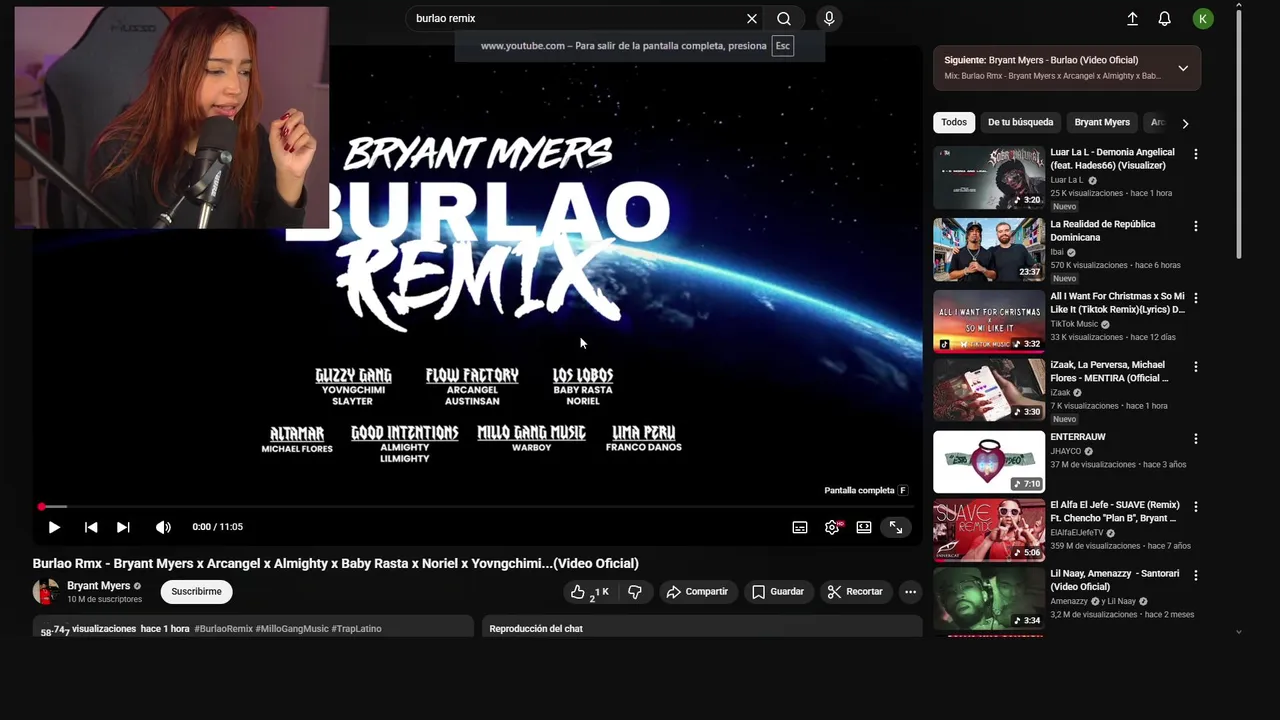Clip the video with Recortar
The image size is (1280, 720).
pyautogui.click(x=855, y=592)
